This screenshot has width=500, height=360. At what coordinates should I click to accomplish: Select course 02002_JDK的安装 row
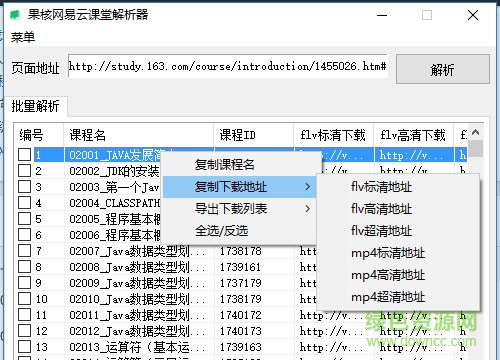coord(115,171)
